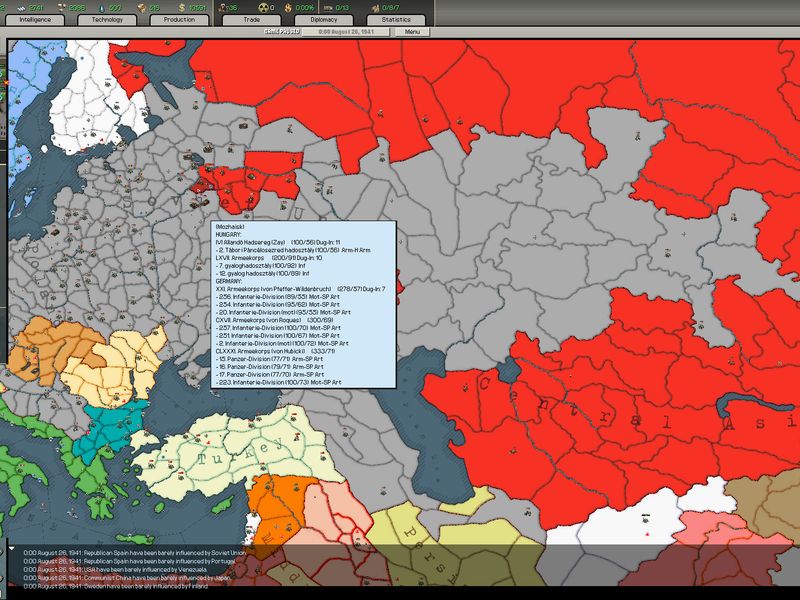Viewport: 800px width, 600px height.
Task: Click the oil drop icon beside 300
Action: tap(102, 8)
